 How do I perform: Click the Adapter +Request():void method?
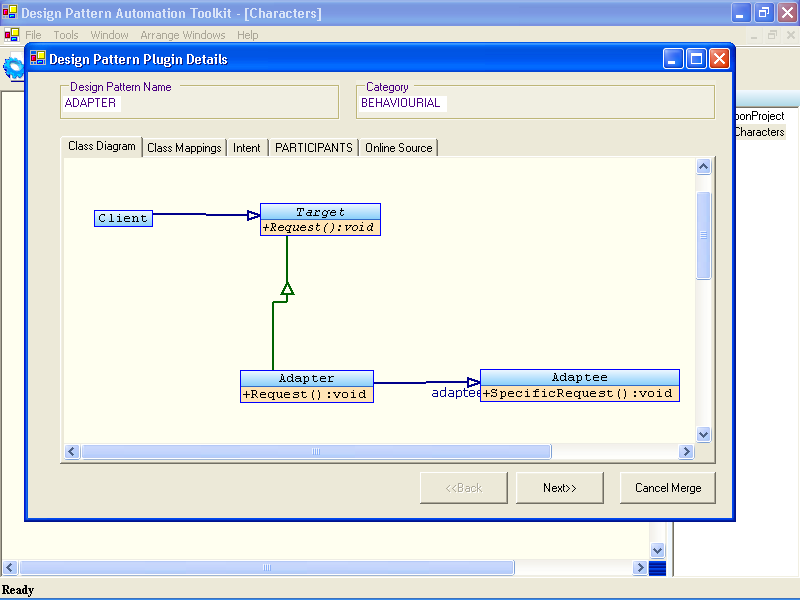point(307,394)
